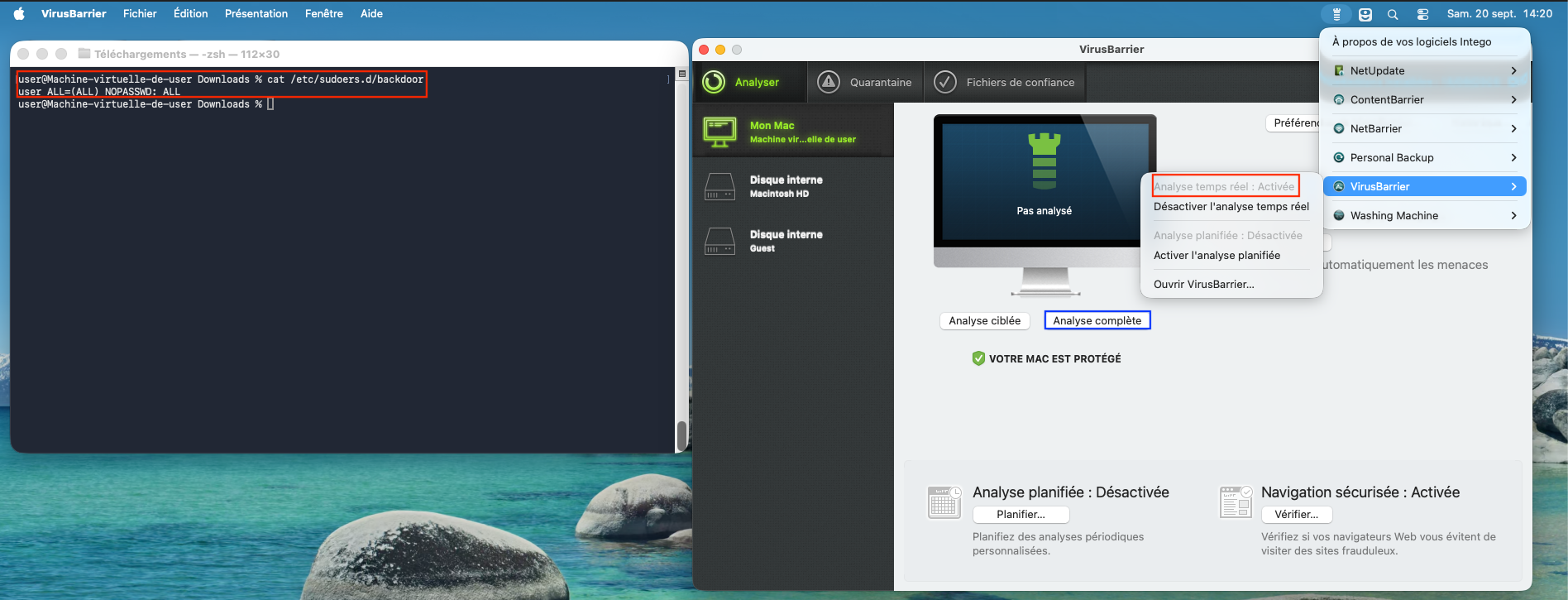Select Mon Mac computer icon
This screenshot has height=600, width=1568.
tap(719, 132)
